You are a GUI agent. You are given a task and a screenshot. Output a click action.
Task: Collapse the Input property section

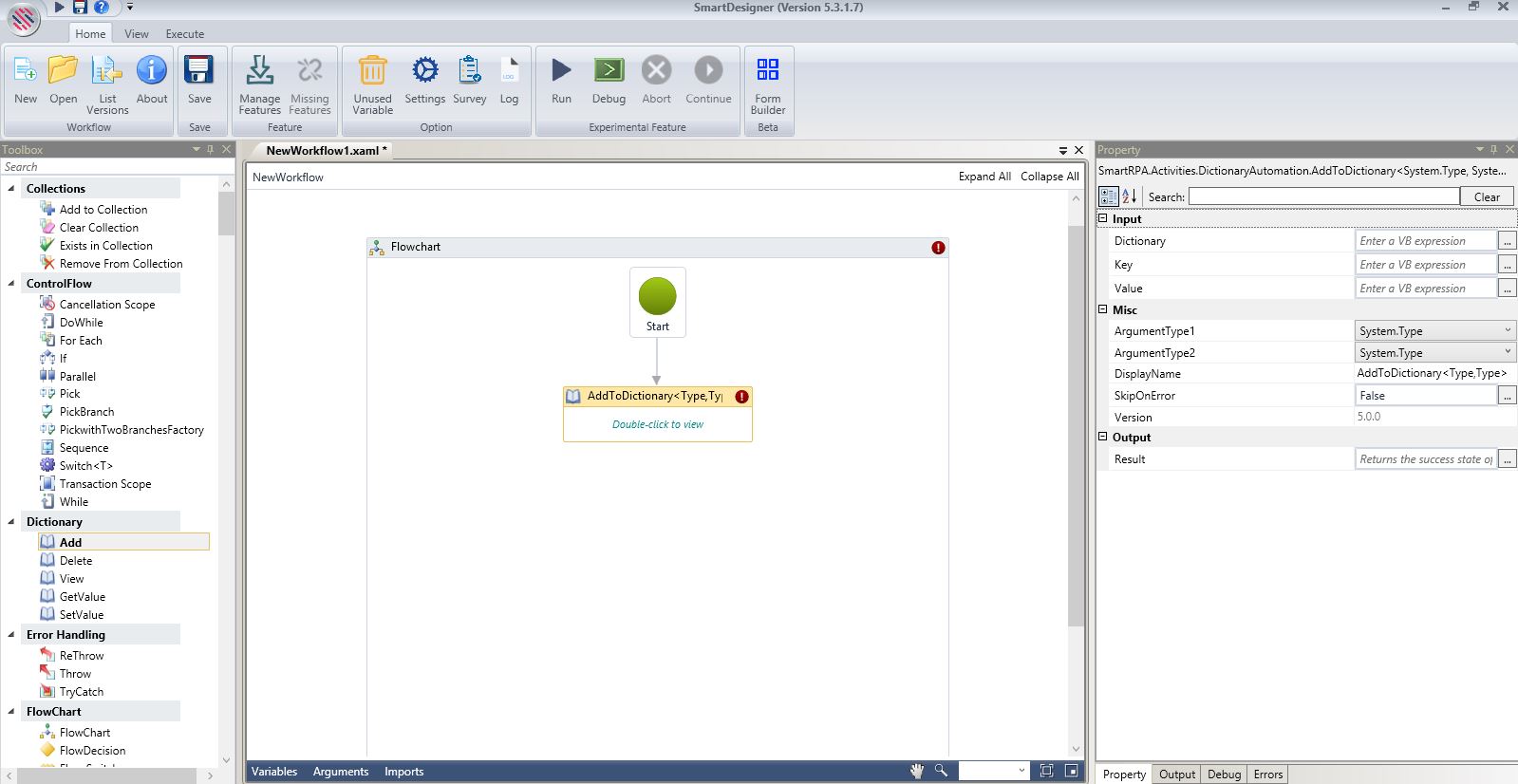1103,218
